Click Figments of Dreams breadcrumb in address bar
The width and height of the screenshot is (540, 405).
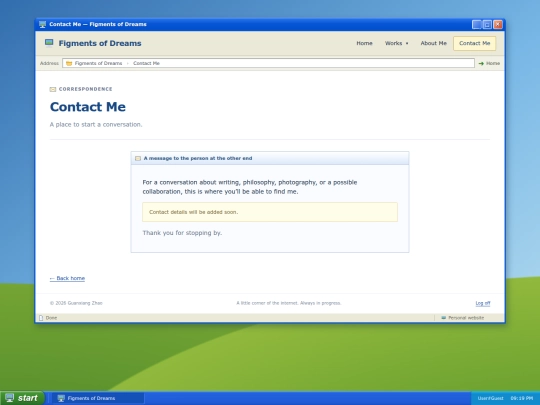coord(98,63)
